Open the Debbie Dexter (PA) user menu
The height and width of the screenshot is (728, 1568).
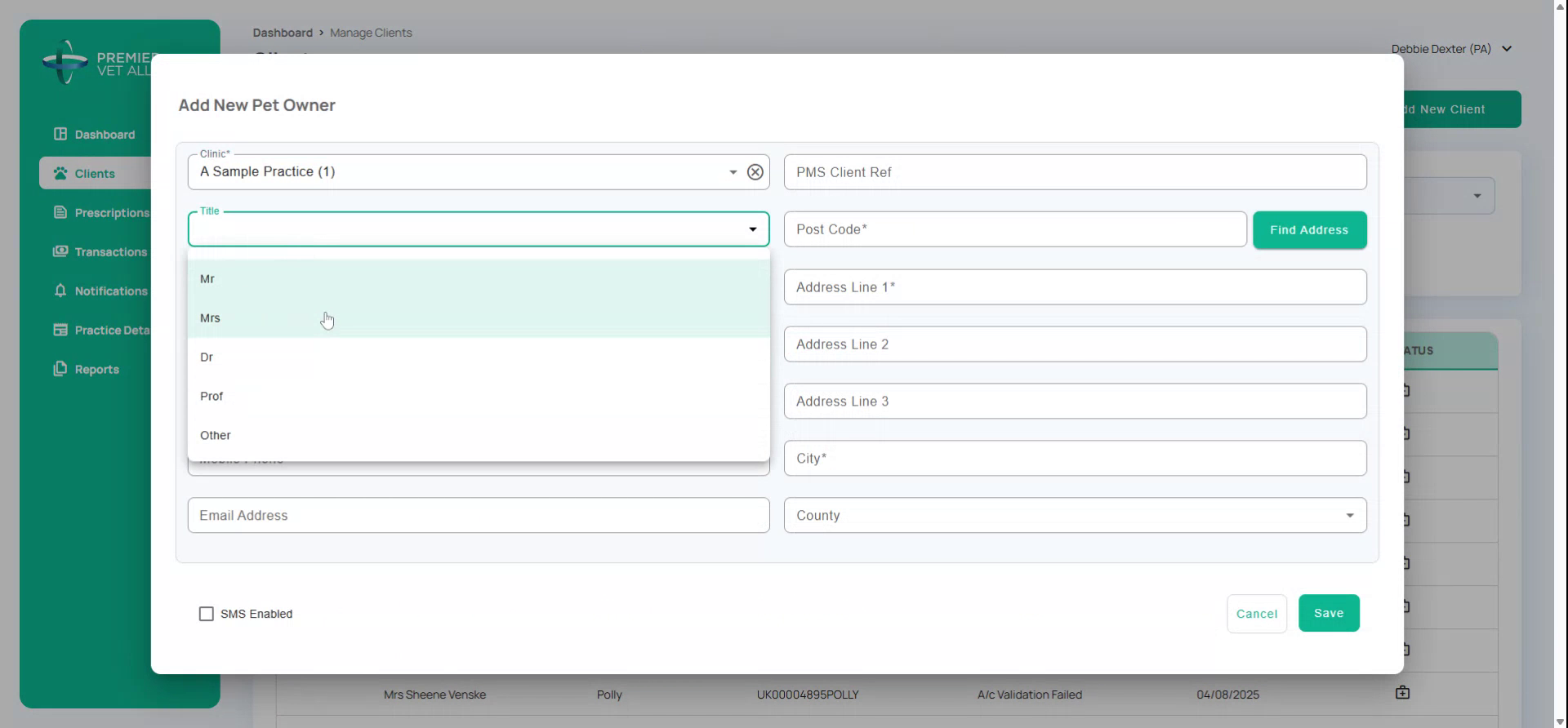tap(1452, 49)
